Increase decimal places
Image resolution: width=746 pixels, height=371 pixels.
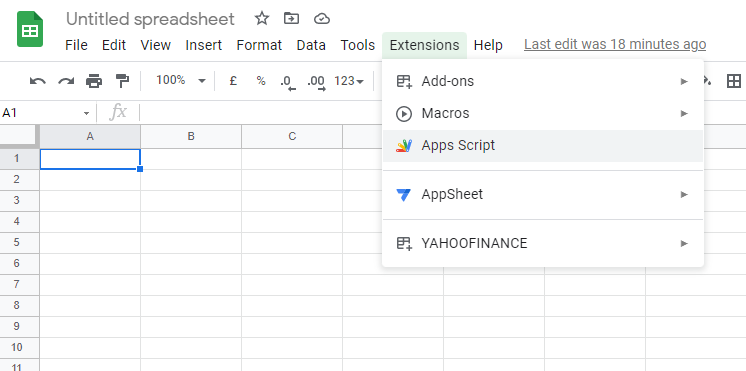pyautogui.click(x=316, y=82)
